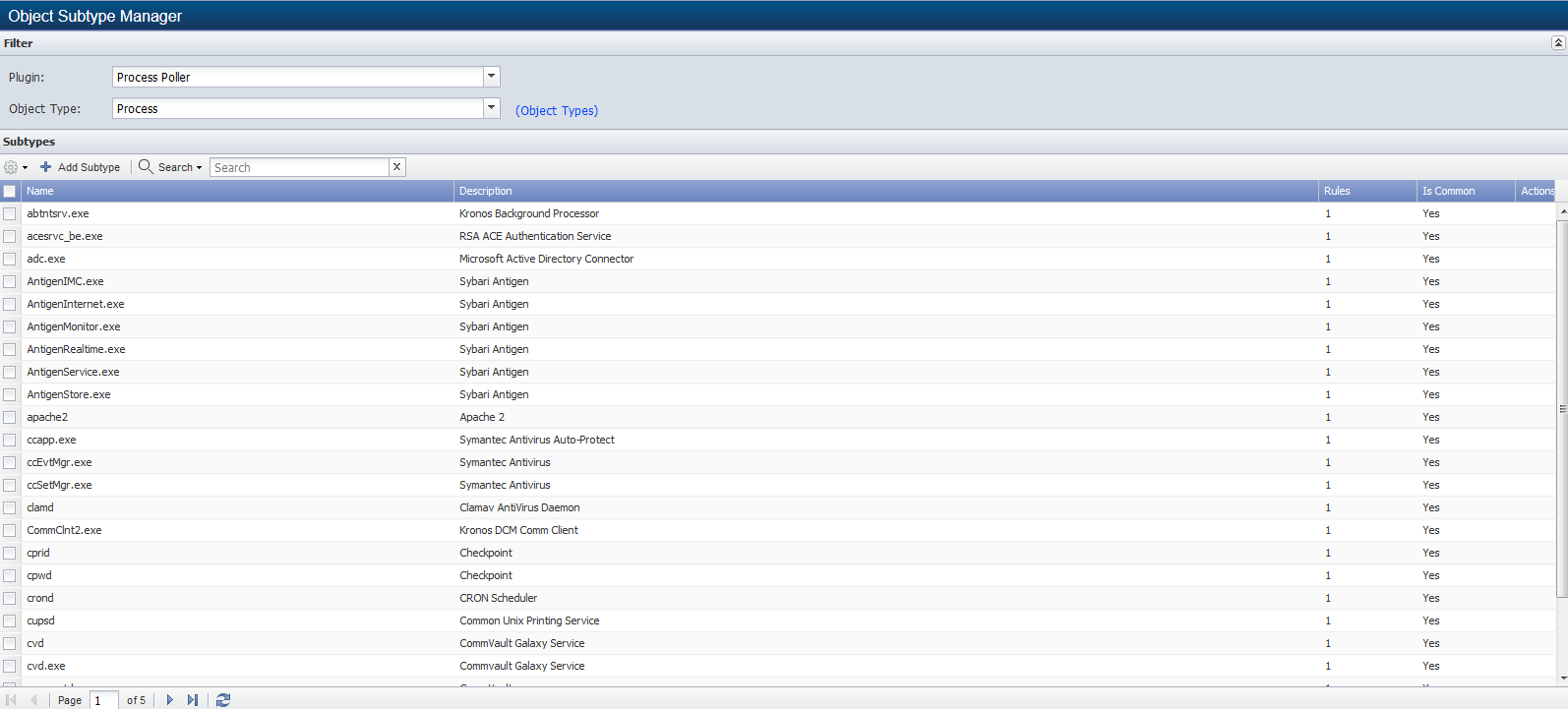
Task: Click the Plugin field showing Process Poller
Action: point(298,77)
